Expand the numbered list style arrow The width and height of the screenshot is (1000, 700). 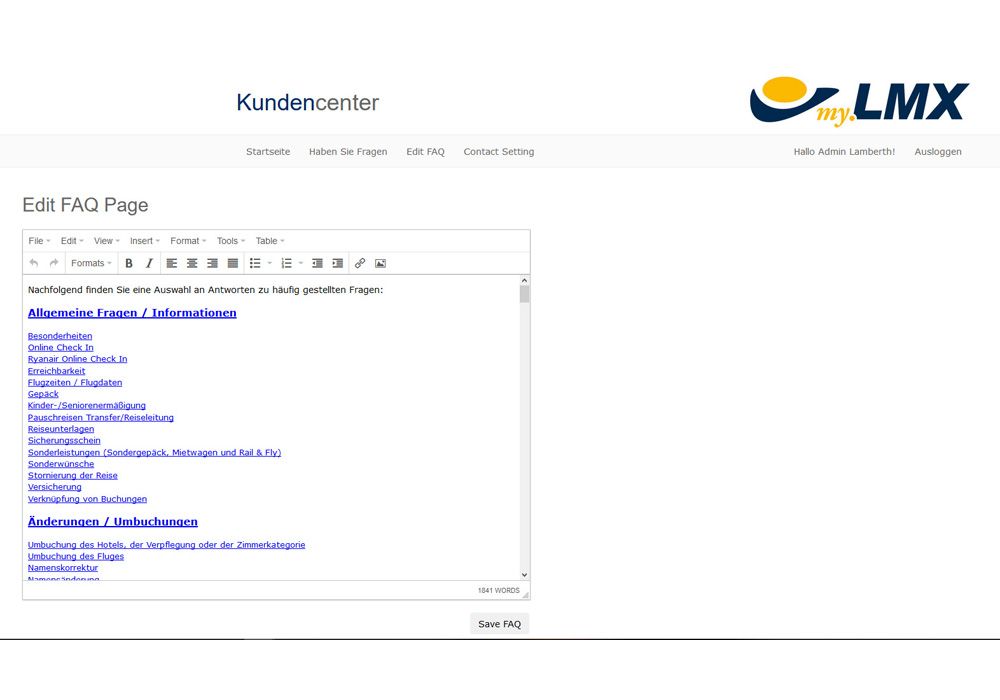point(301,263)
